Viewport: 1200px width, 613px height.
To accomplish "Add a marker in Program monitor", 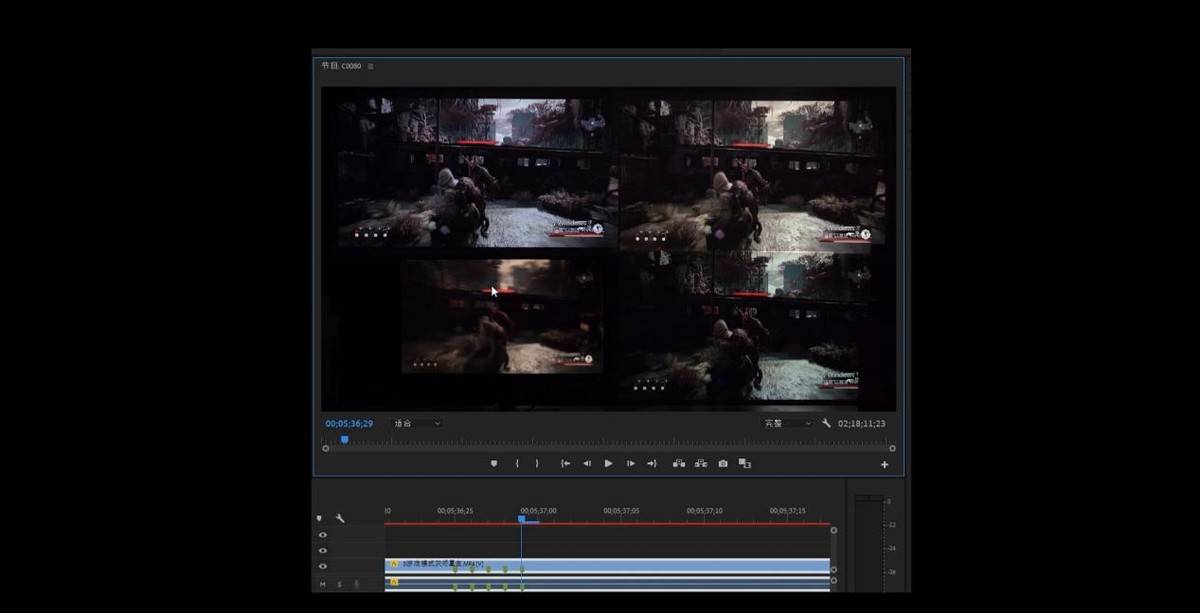I will (494, 463).
